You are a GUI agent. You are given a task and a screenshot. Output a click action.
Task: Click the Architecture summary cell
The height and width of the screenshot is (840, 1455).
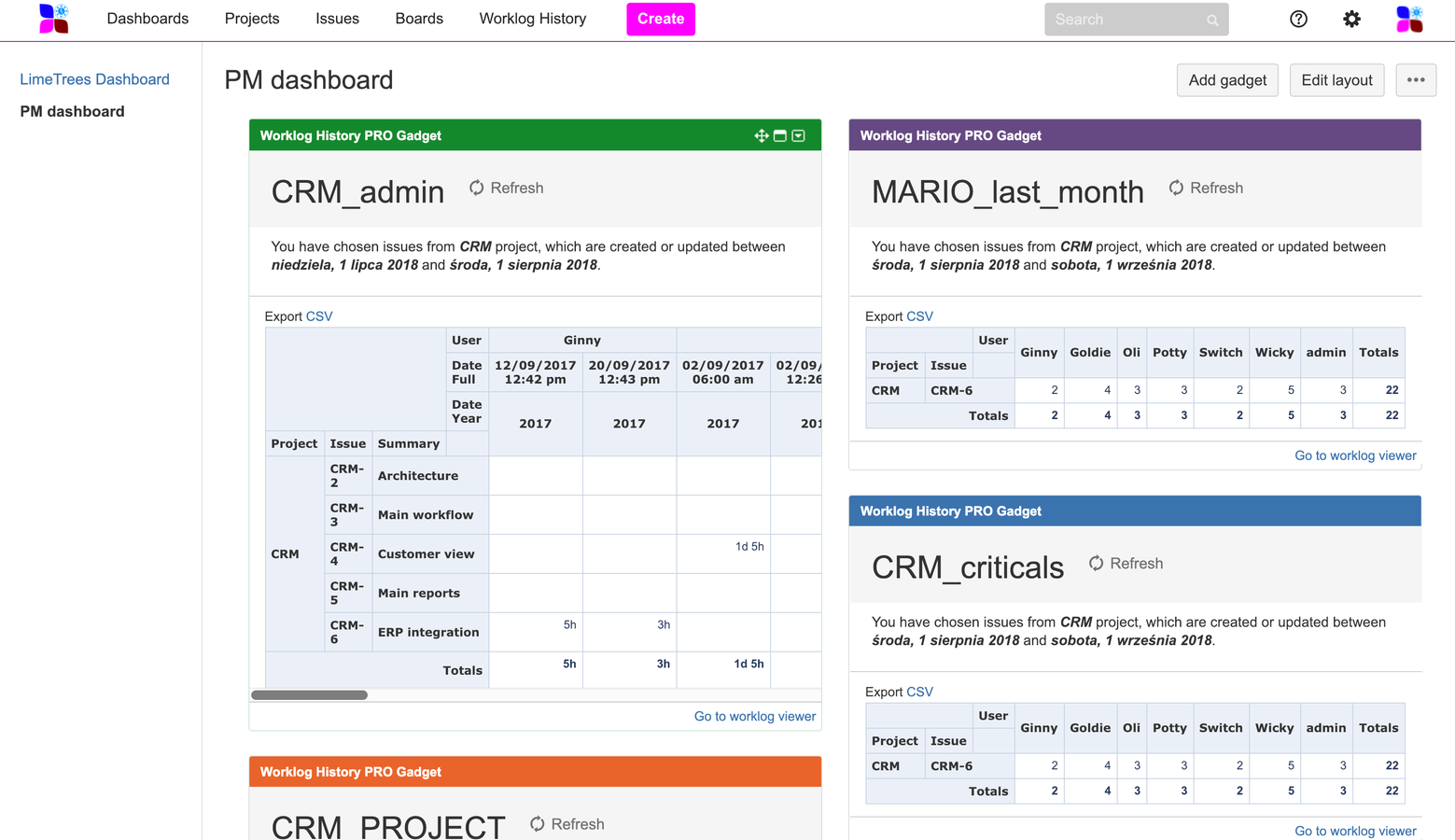click(x=430, y=476)
